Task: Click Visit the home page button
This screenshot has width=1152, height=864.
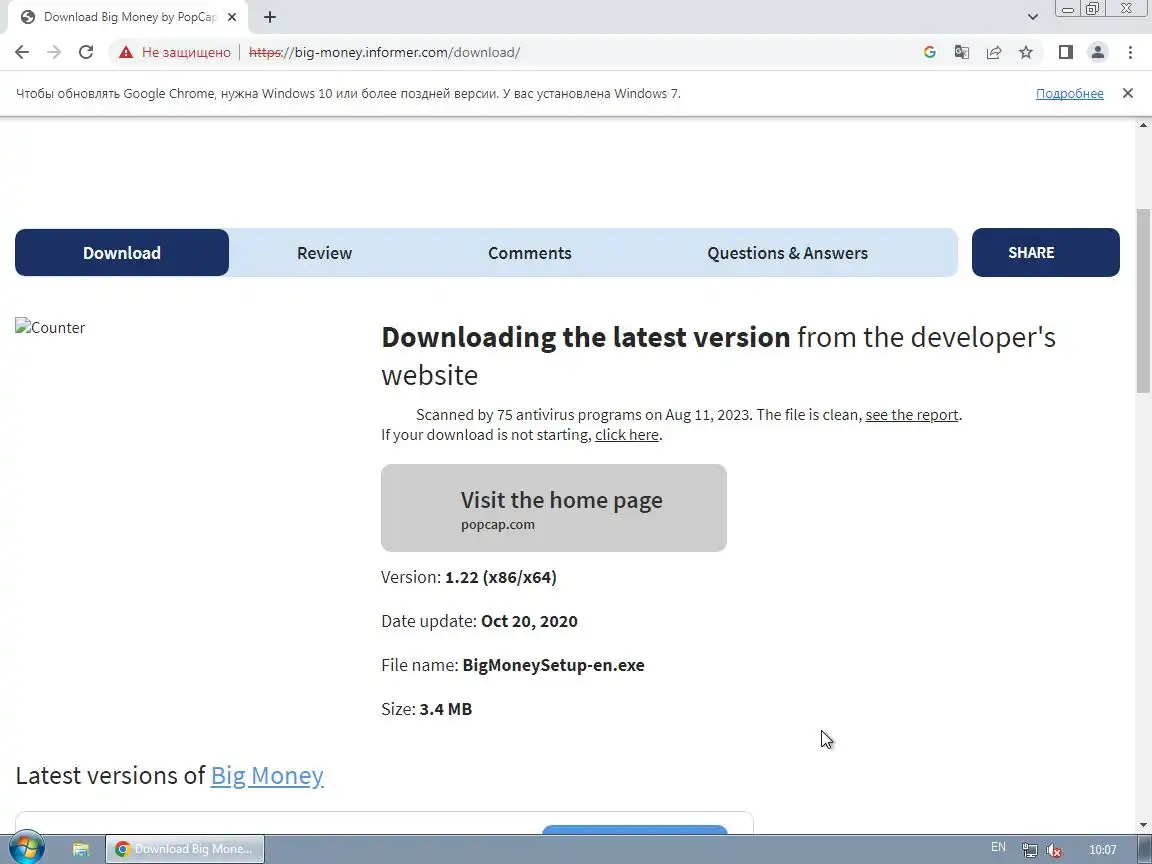Action: [554, 508]
